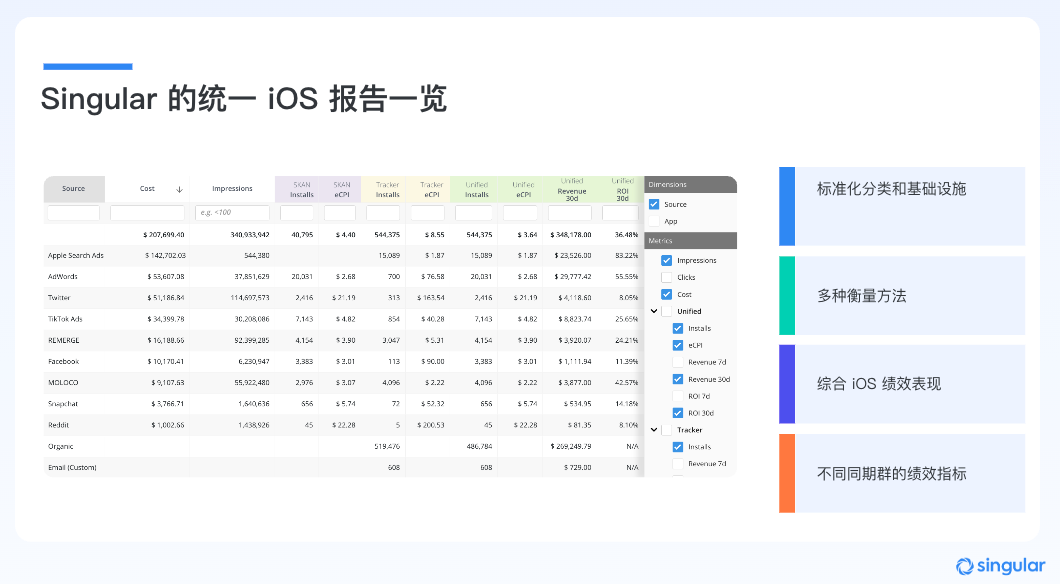Click the SKAN eCPI column header
The width and height of the screenshot is (1060, 584).
[340, 189]
